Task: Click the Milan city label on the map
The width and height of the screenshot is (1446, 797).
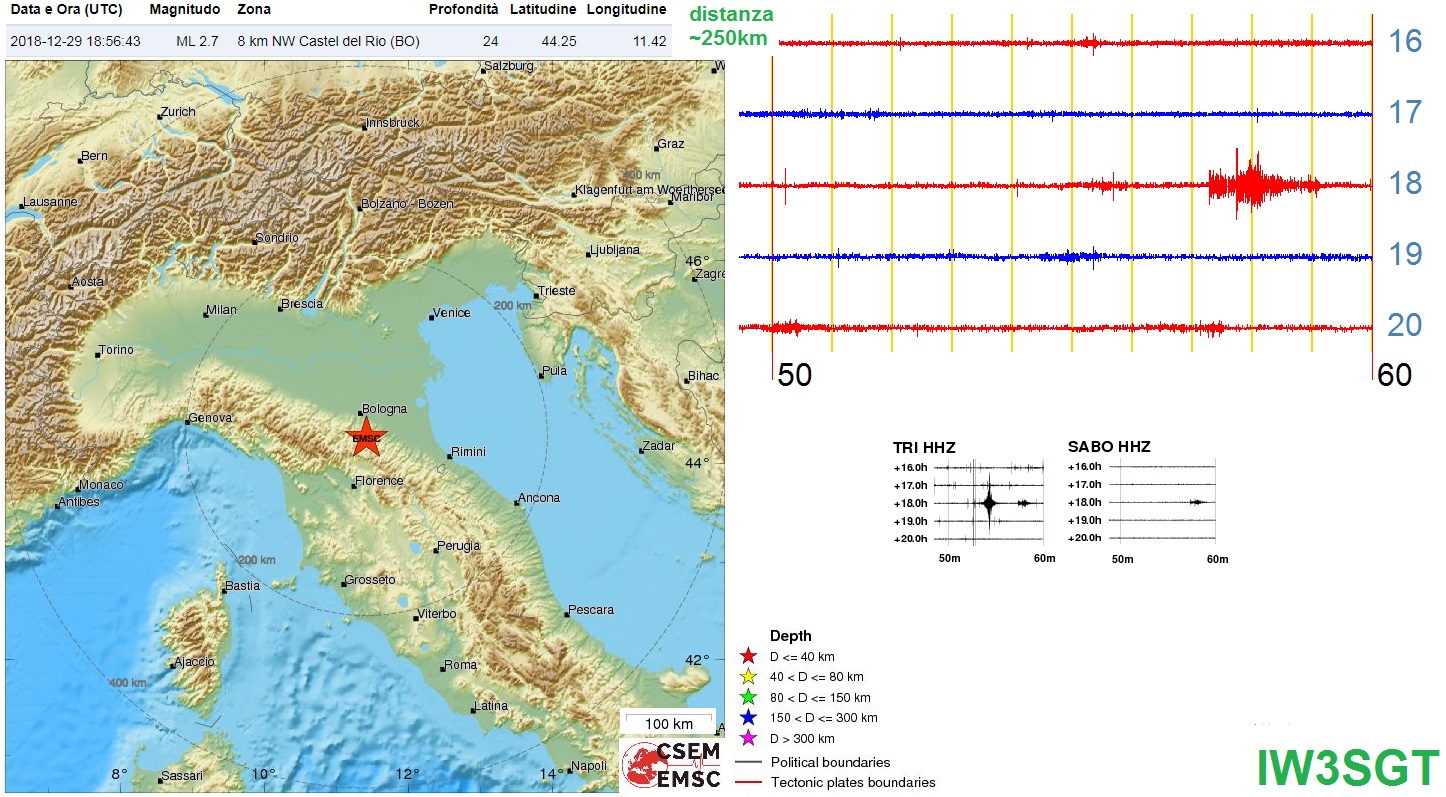Action: pyautogui.click(x=221, y=310)
